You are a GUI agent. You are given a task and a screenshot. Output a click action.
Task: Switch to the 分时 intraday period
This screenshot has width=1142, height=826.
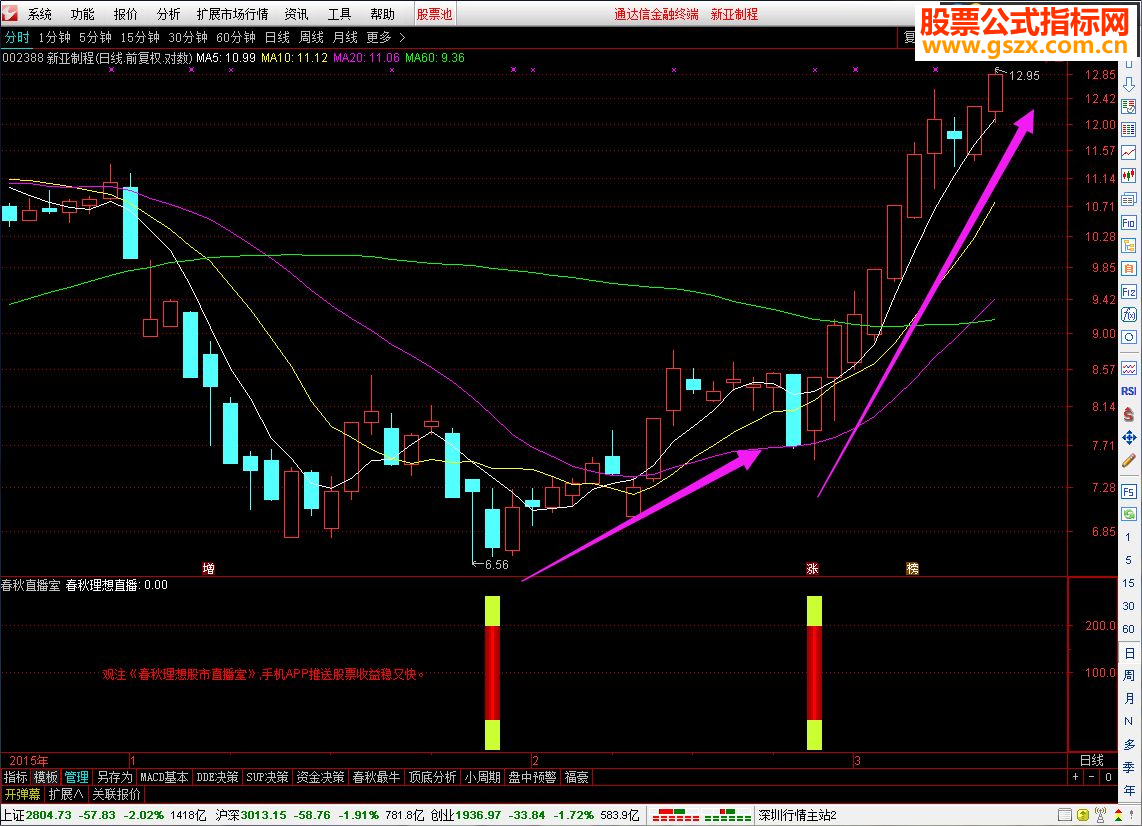(x=17, y=37)
